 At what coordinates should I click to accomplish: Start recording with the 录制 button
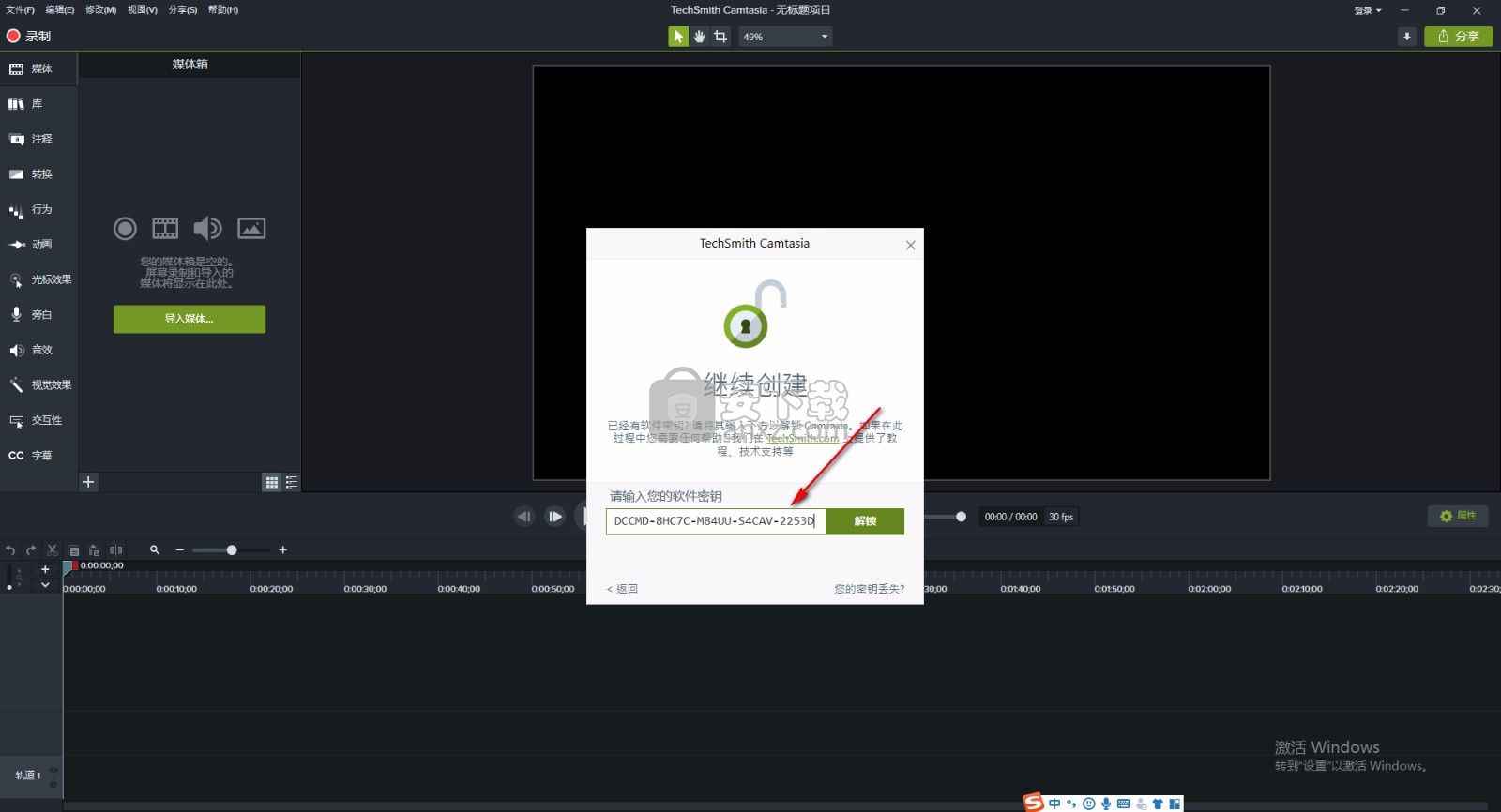28,36
